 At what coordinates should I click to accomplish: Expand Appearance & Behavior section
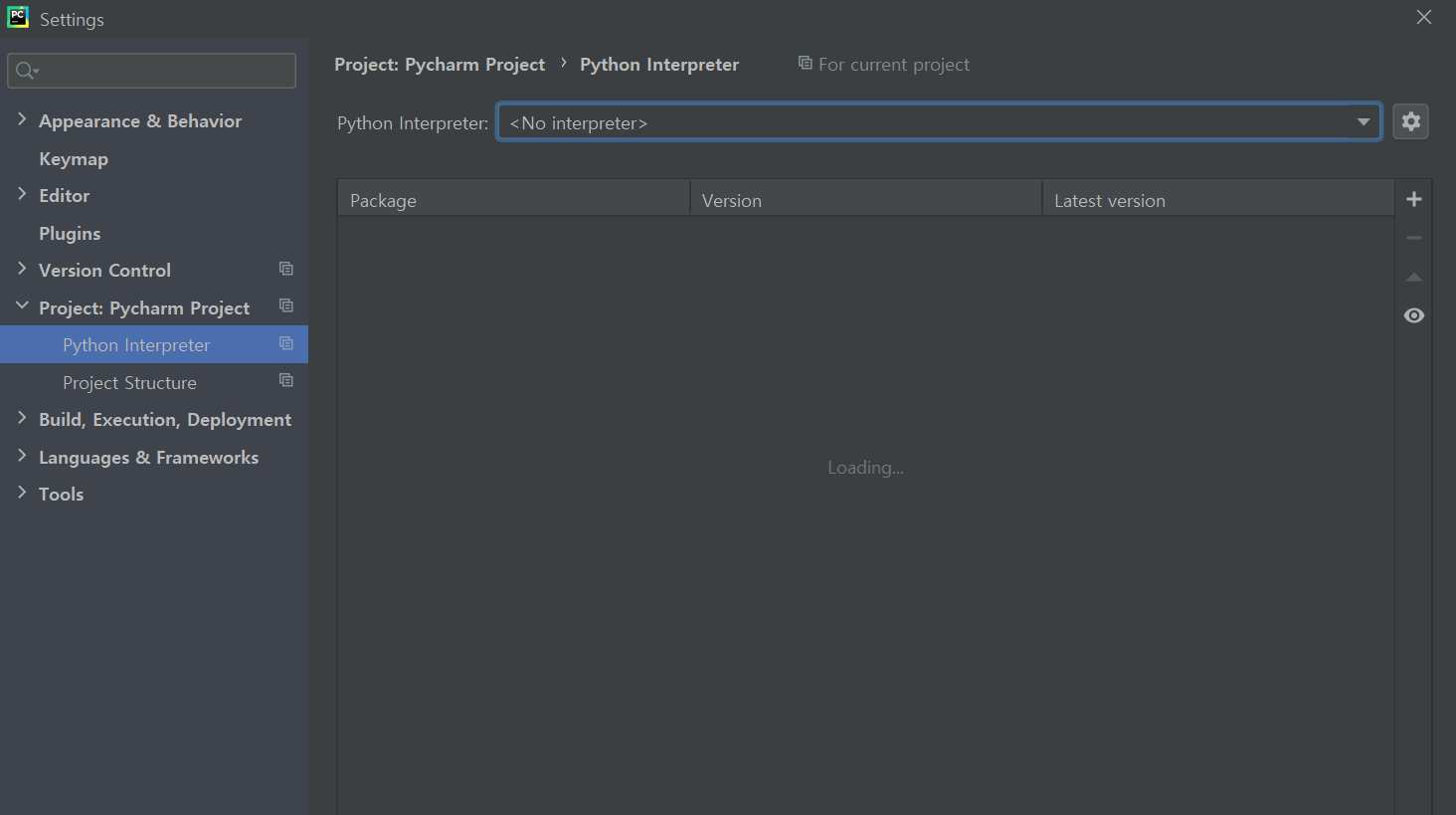[22, 119]
